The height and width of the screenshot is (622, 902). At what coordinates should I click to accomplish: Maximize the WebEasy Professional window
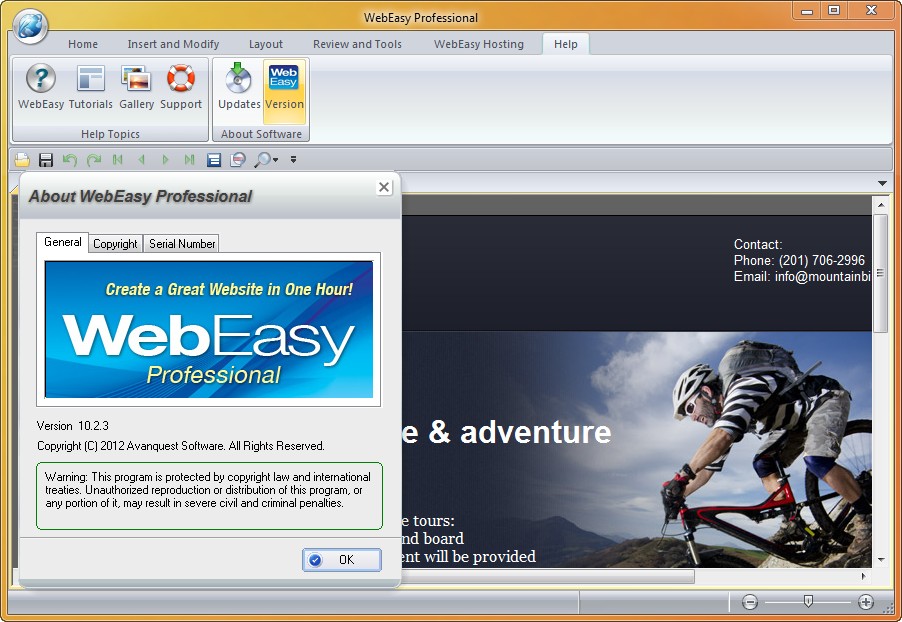click(834, 10)
